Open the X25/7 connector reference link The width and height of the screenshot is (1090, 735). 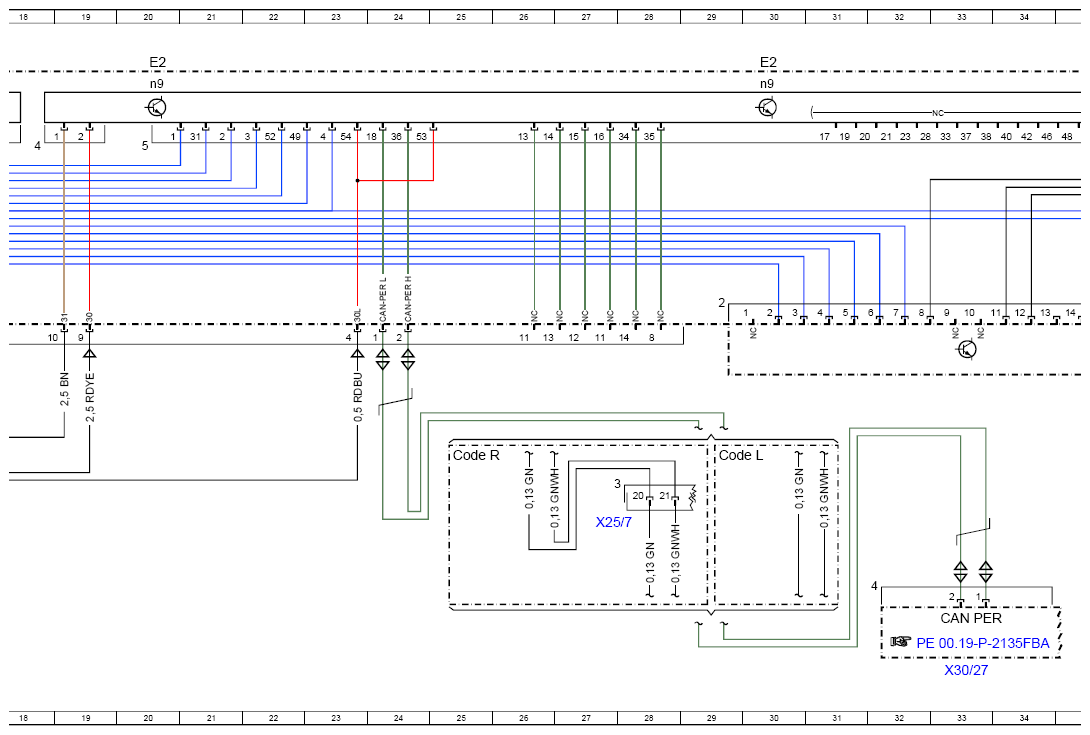point(613,522)
